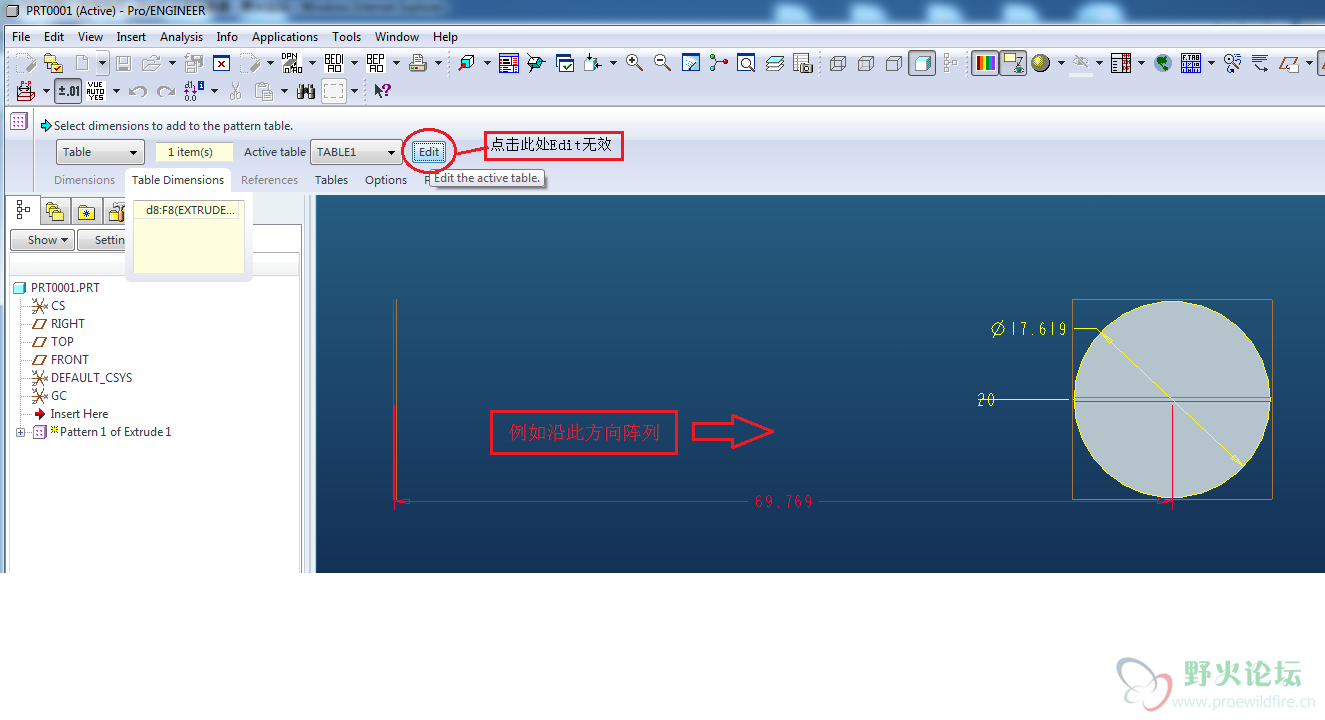Toggle the ±.01 dimension tolerance icon
Viewport: 1325px width, 720px height.
tap(68, 91)
